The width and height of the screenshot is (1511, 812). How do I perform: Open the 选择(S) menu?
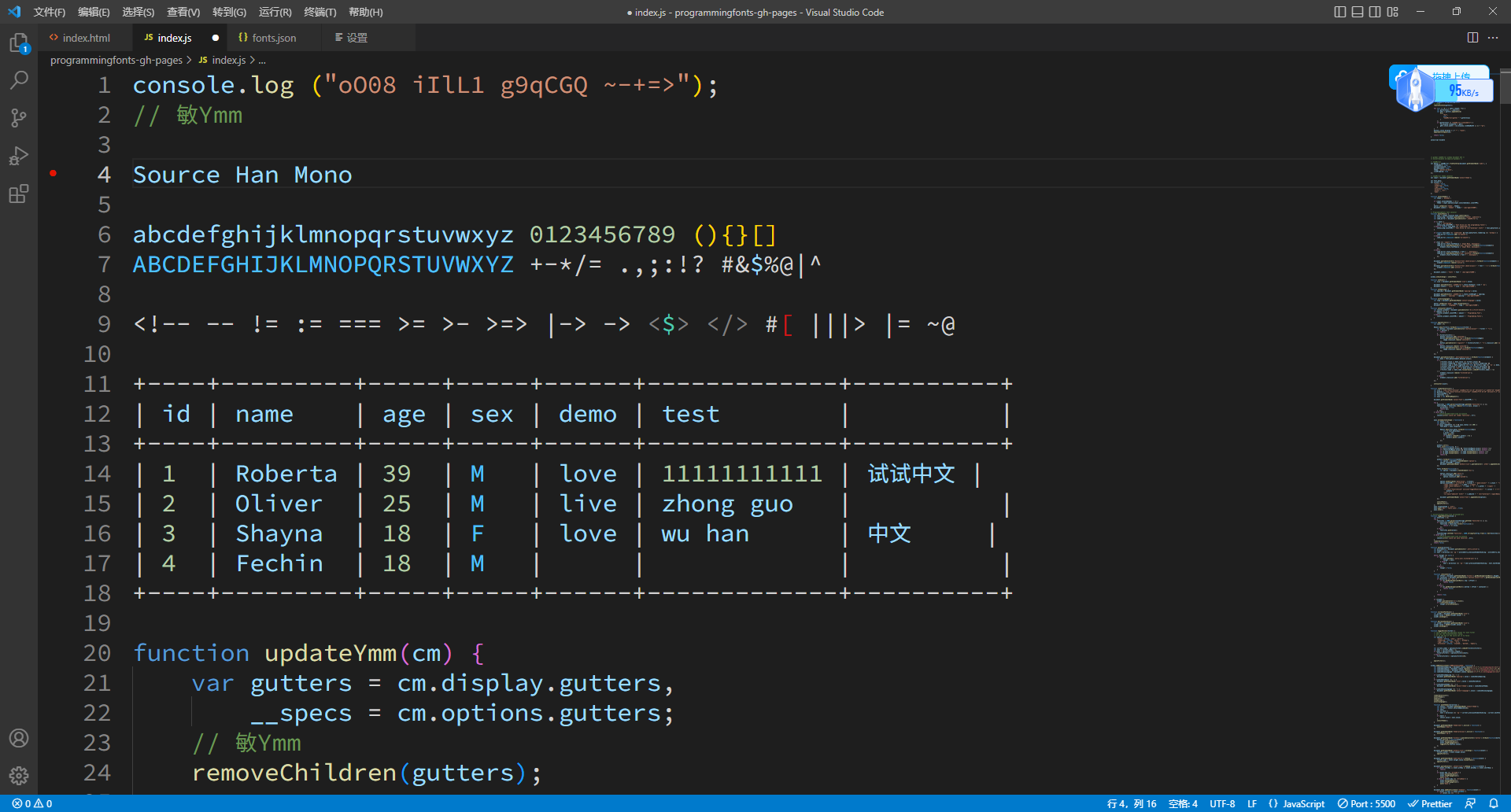(x=139, y=12)
